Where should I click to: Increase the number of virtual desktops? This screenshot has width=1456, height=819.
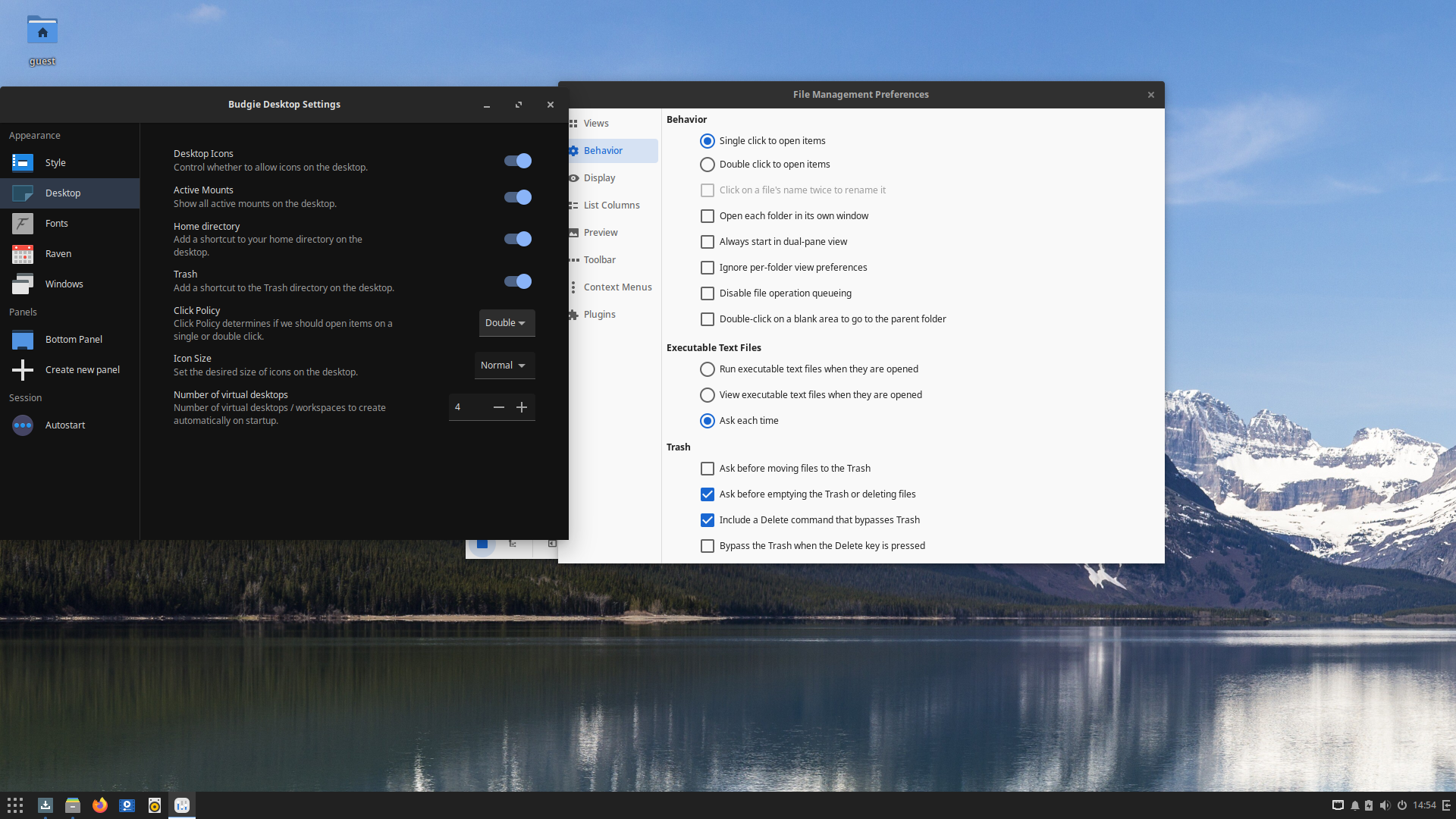[x=522, y=408]
